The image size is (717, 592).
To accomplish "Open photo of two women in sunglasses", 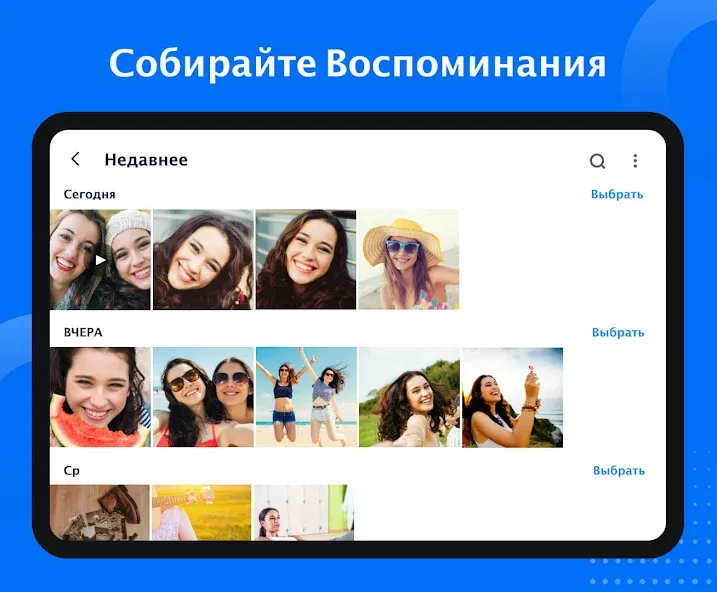I will [203, 397].
